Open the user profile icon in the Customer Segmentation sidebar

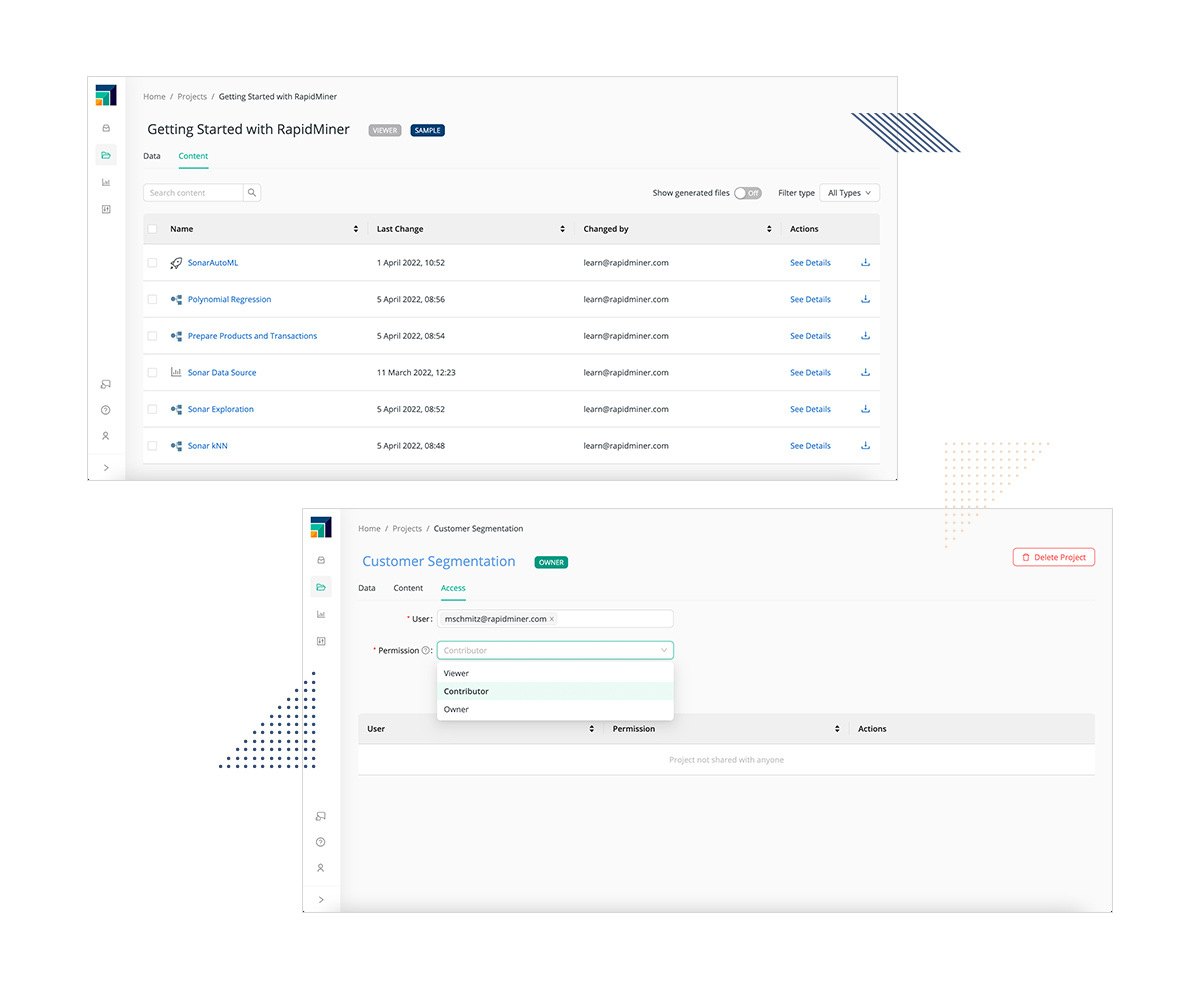[x=321, y=868]
